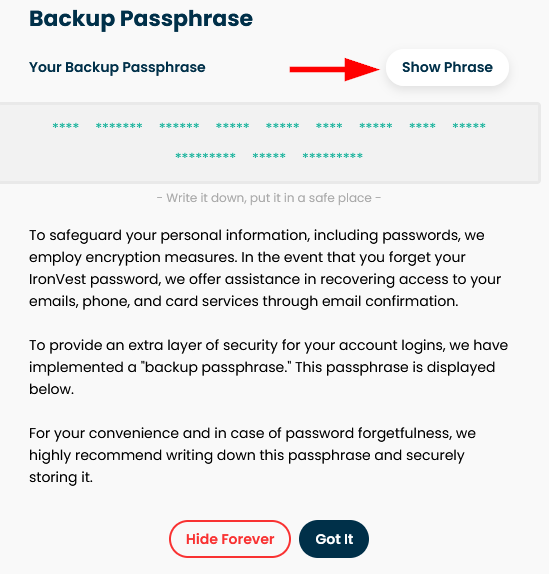Click the Hide Forever button
The height and width of the screenshot is (574, 549).
(x=230, y=539)
